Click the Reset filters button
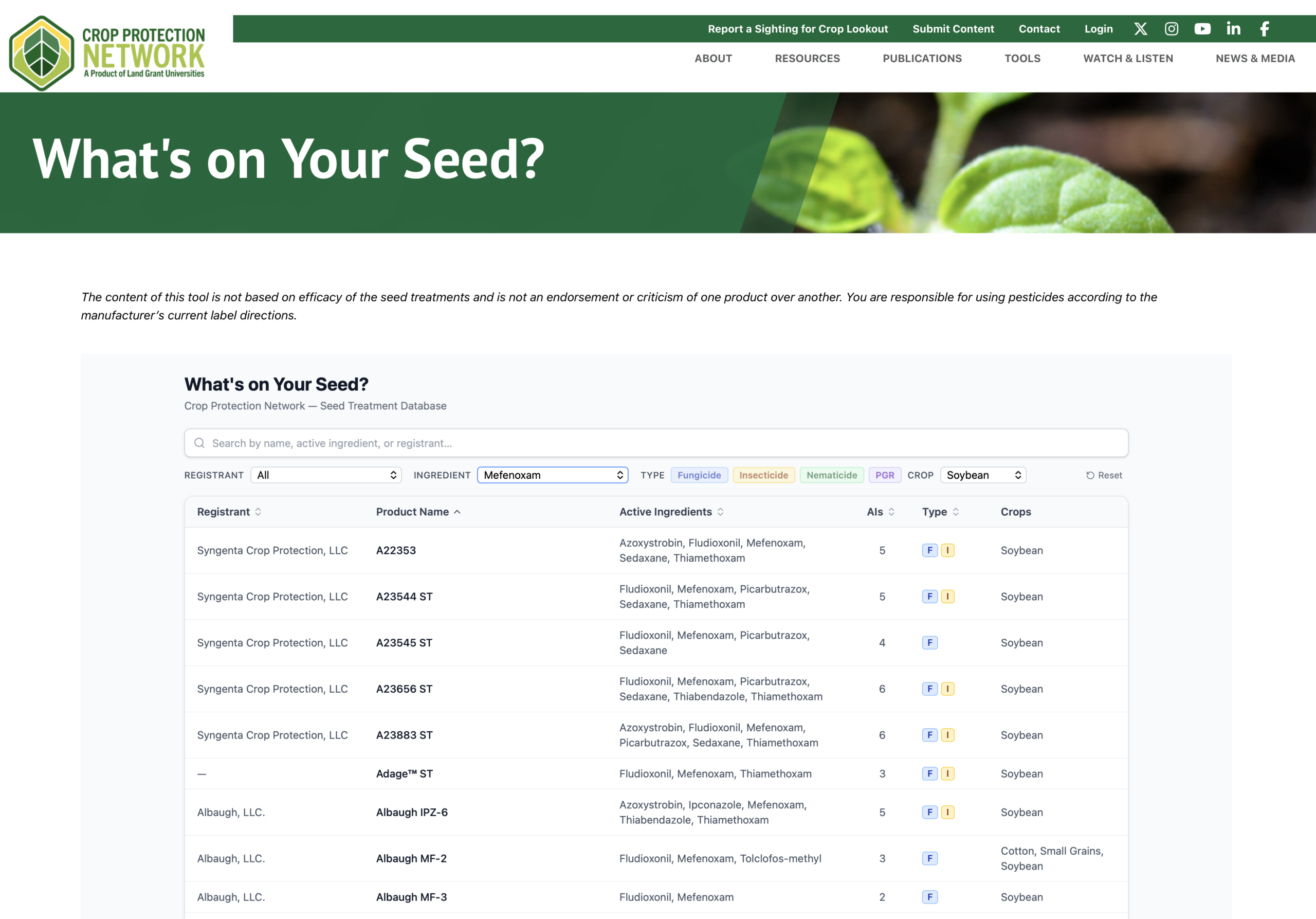Screen dimensions: 1316x919 click(1103, 475)
